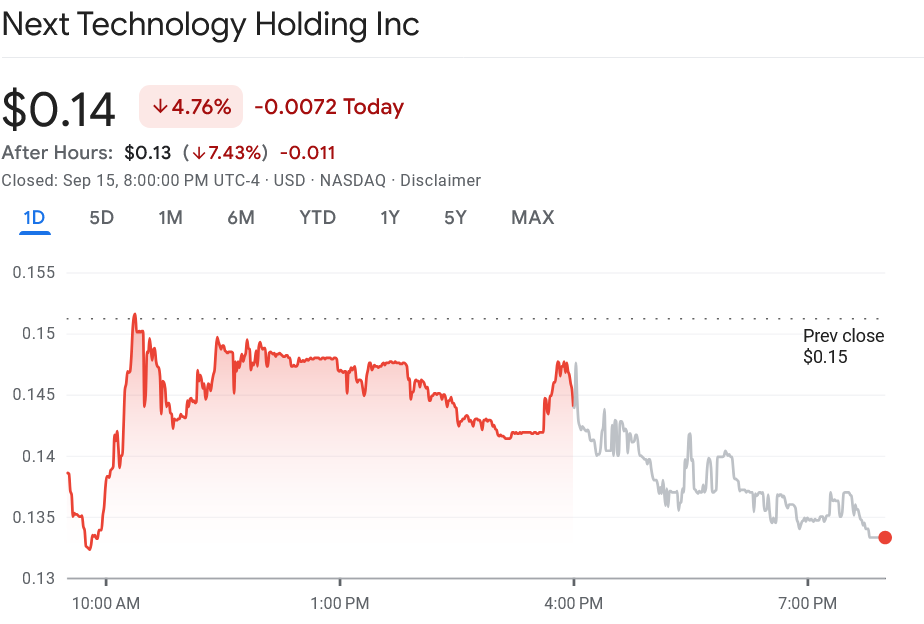
Task: Click the $0.14 current price
Action: click(x=59, y=109)
